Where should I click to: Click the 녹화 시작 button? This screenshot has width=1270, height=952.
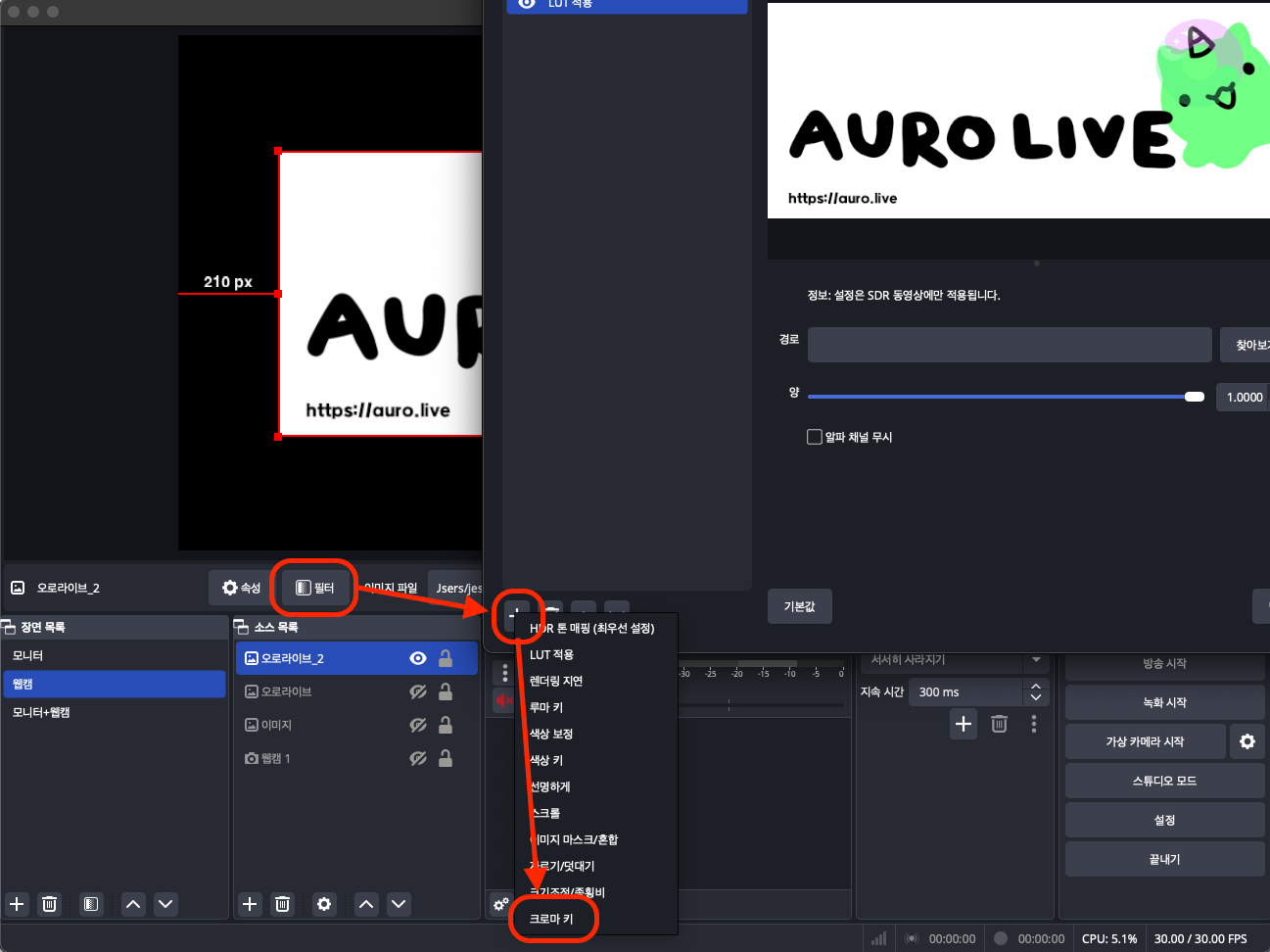(x=1165, y=702)
